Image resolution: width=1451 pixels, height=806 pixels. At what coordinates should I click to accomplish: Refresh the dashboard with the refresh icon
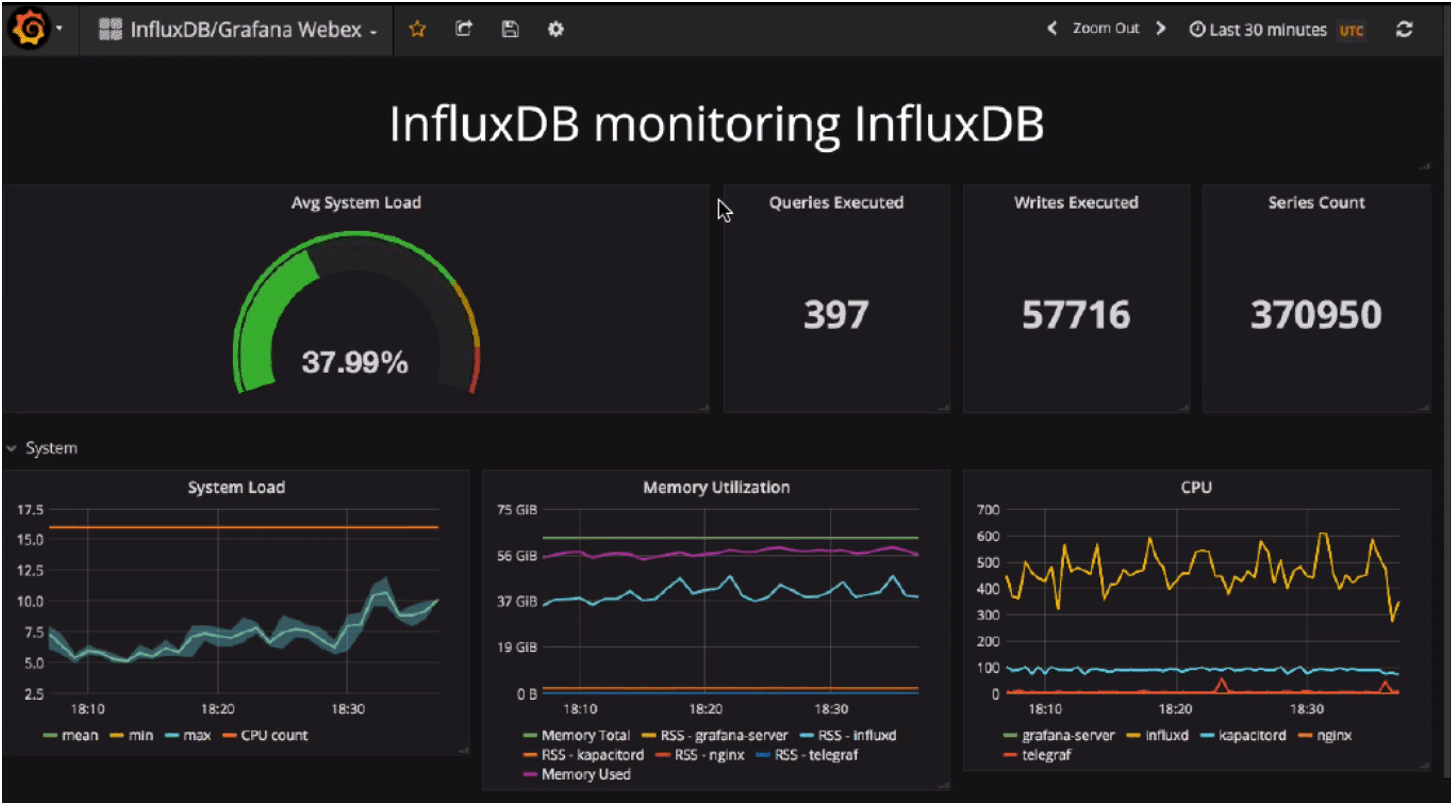[x=1404, y=29]
